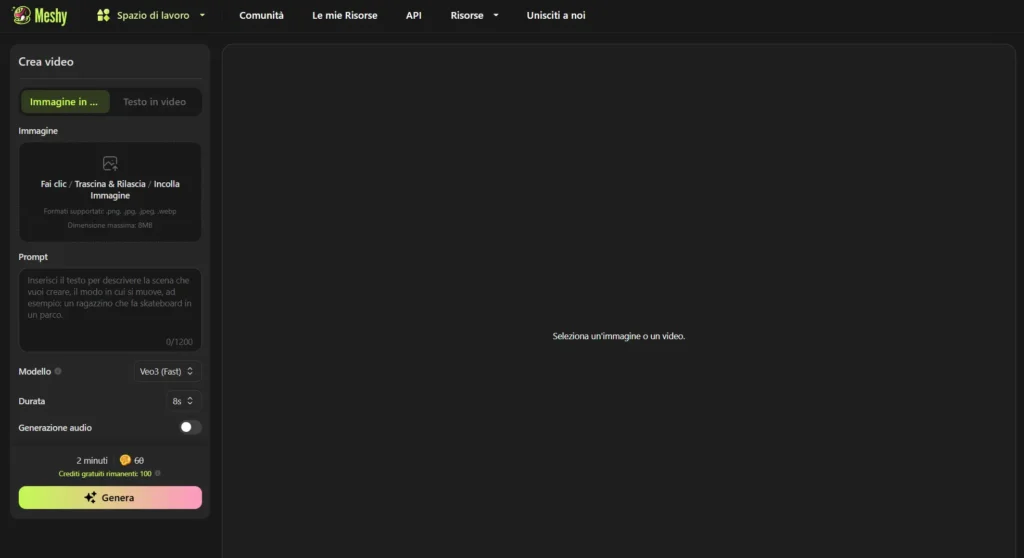Click the Spazio di lavoro workspace grid icon

(103, 16)
